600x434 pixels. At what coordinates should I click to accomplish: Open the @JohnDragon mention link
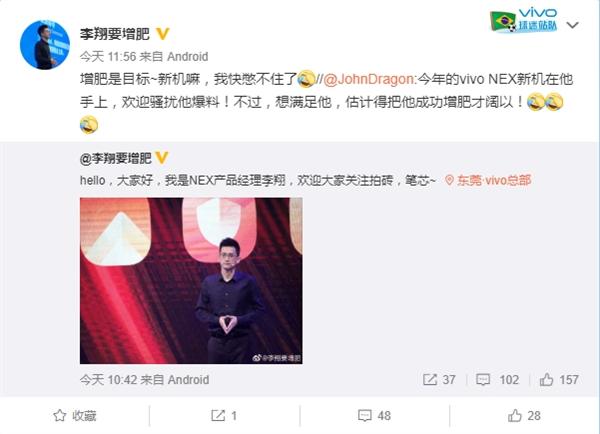(x=368, y=79)
